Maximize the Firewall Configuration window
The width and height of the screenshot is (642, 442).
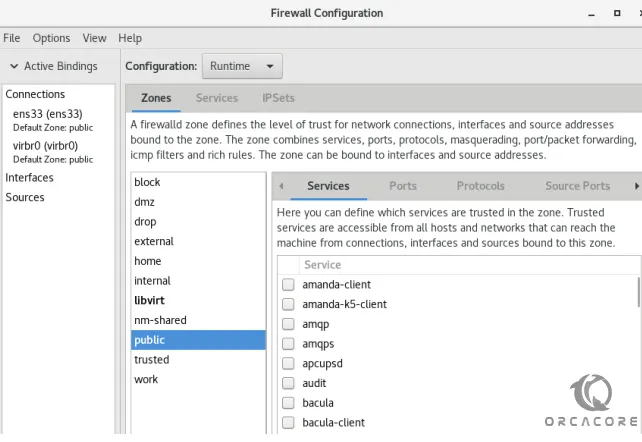617,14
